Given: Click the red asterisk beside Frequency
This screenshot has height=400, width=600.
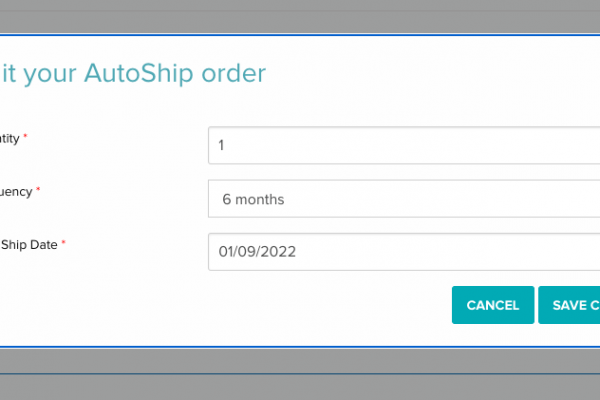Looking at the screenshot, I should click(x=39, y=190).
